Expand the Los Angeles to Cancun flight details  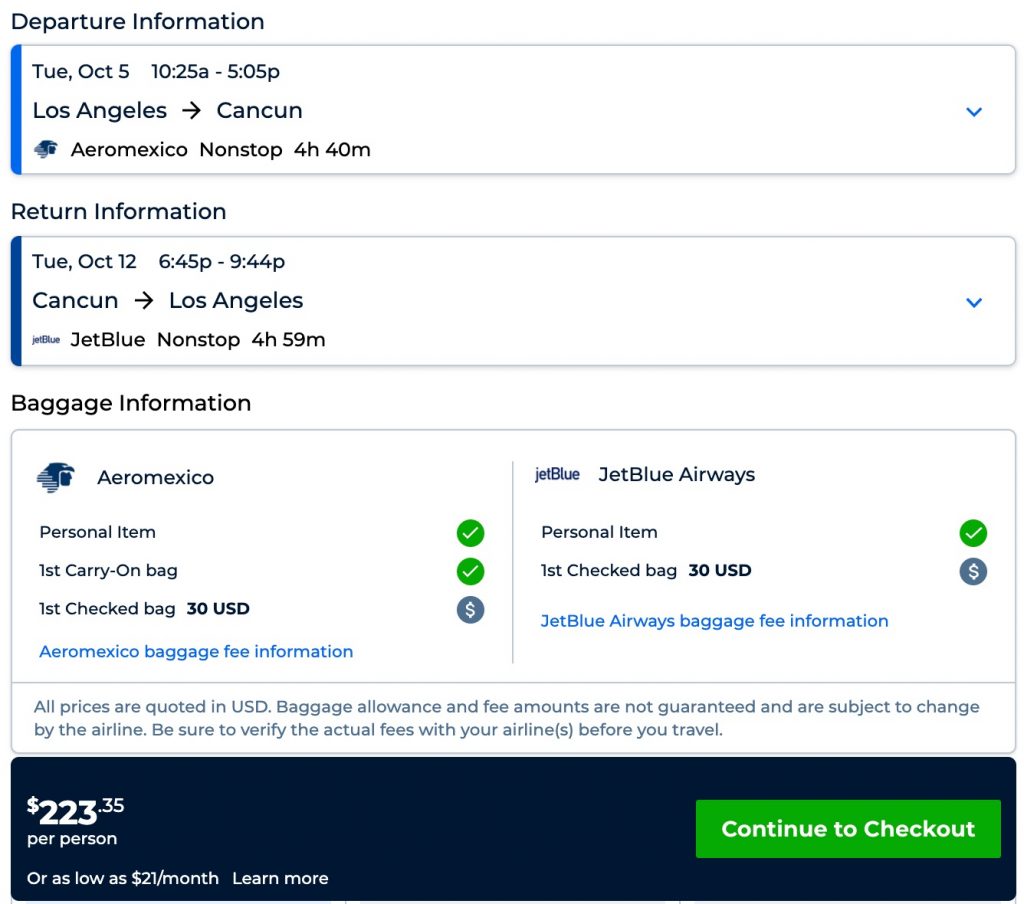[974, 112]
